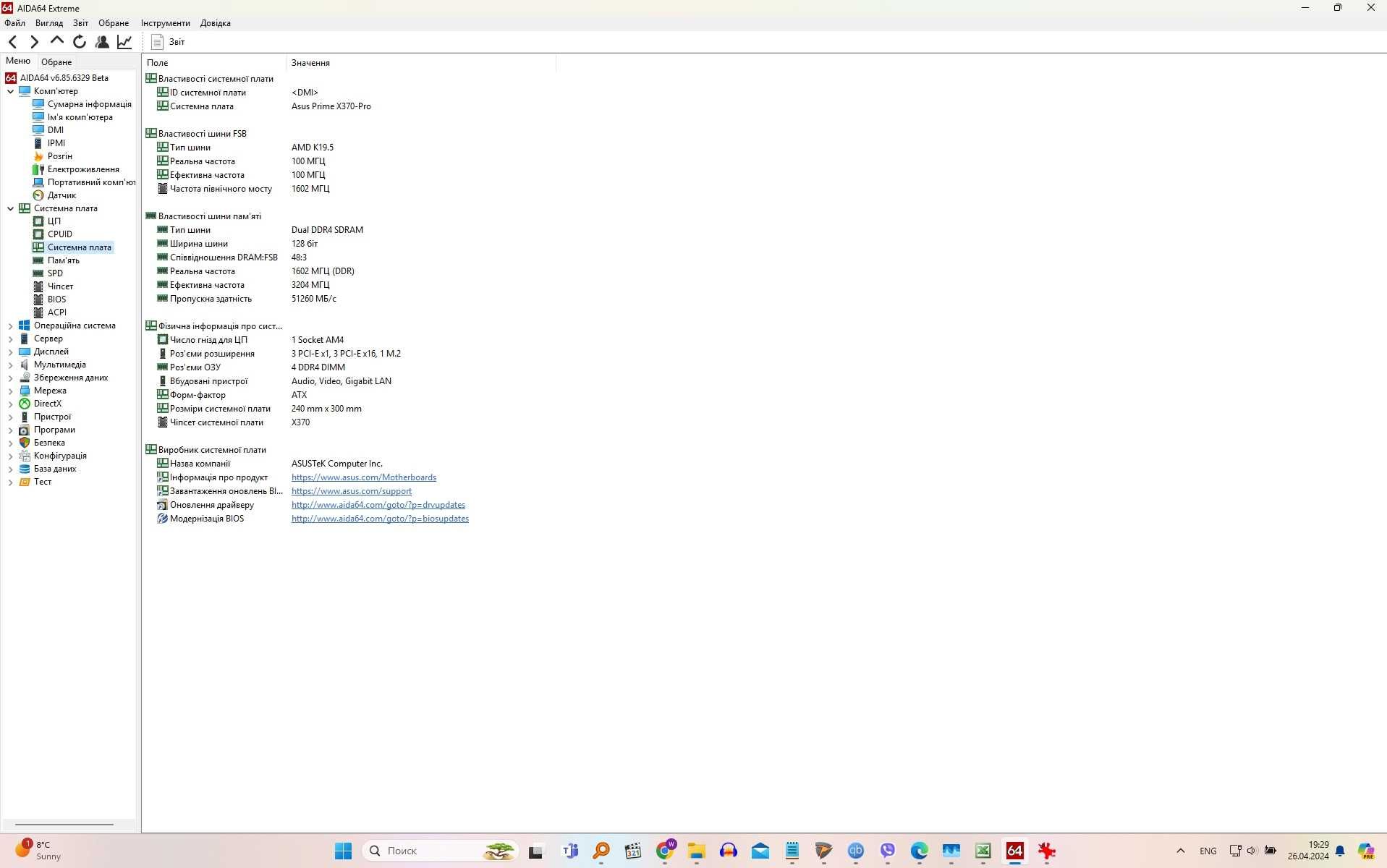Click the Програми tree icon
Screen dimensions: 1387x868
coord(25,430)
